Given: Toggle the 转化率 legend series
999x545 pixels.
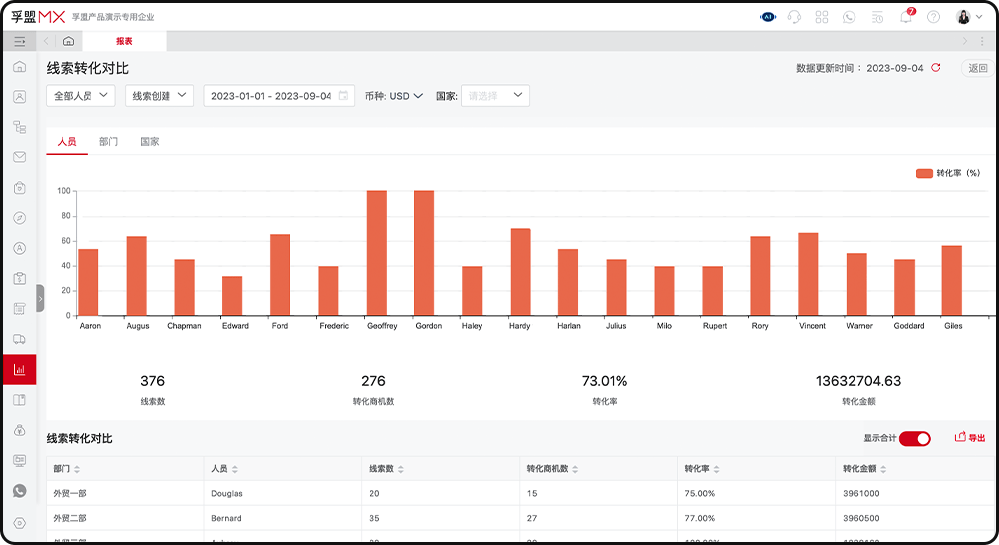Looking at the screenshot, I should [x=948, y=173].
